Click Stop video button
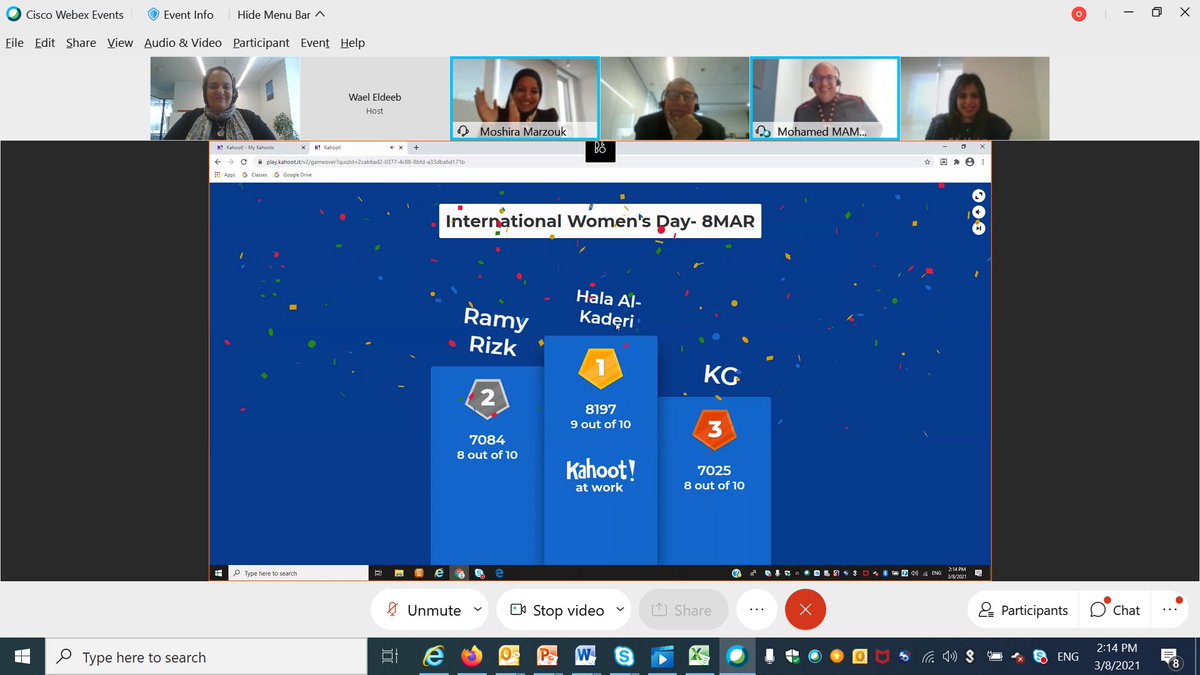Viewport: 1200px width, 675px height. click(556, 610)
